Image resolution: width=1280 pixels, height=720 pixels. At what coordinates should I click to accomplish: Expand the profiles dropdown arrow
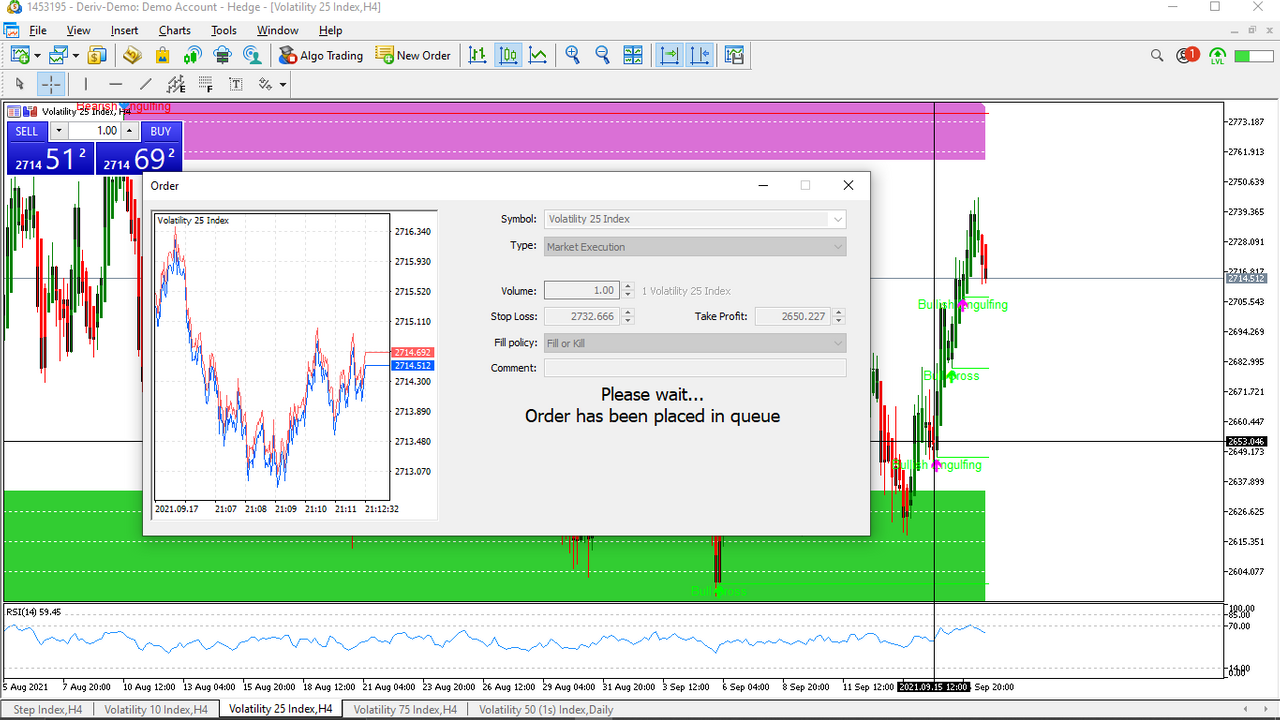click(x=75, y=56)
